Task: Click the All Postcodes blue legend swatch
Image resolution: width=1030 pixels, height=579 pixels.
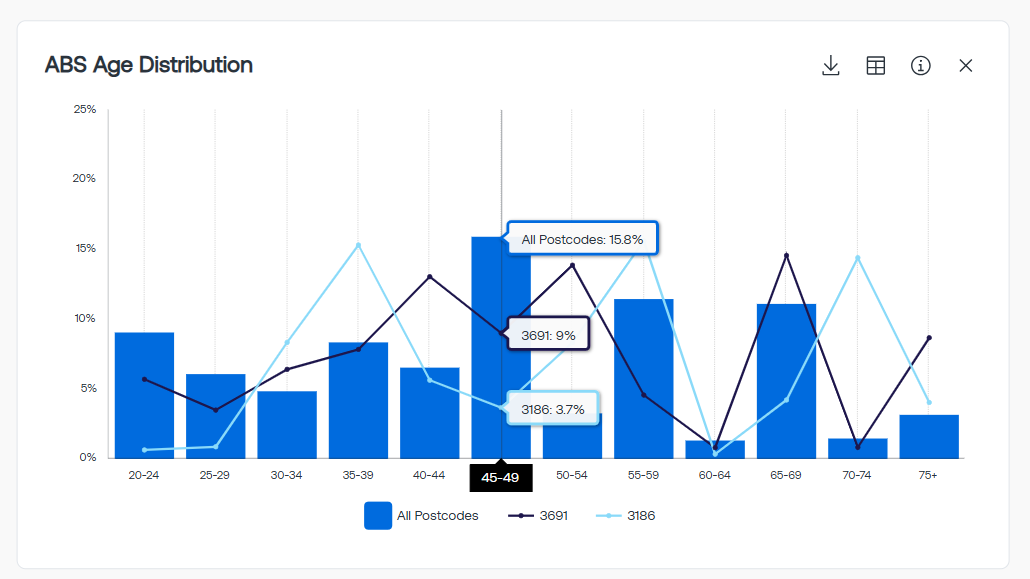Action: pyautogui.click(x=378, y=516)
